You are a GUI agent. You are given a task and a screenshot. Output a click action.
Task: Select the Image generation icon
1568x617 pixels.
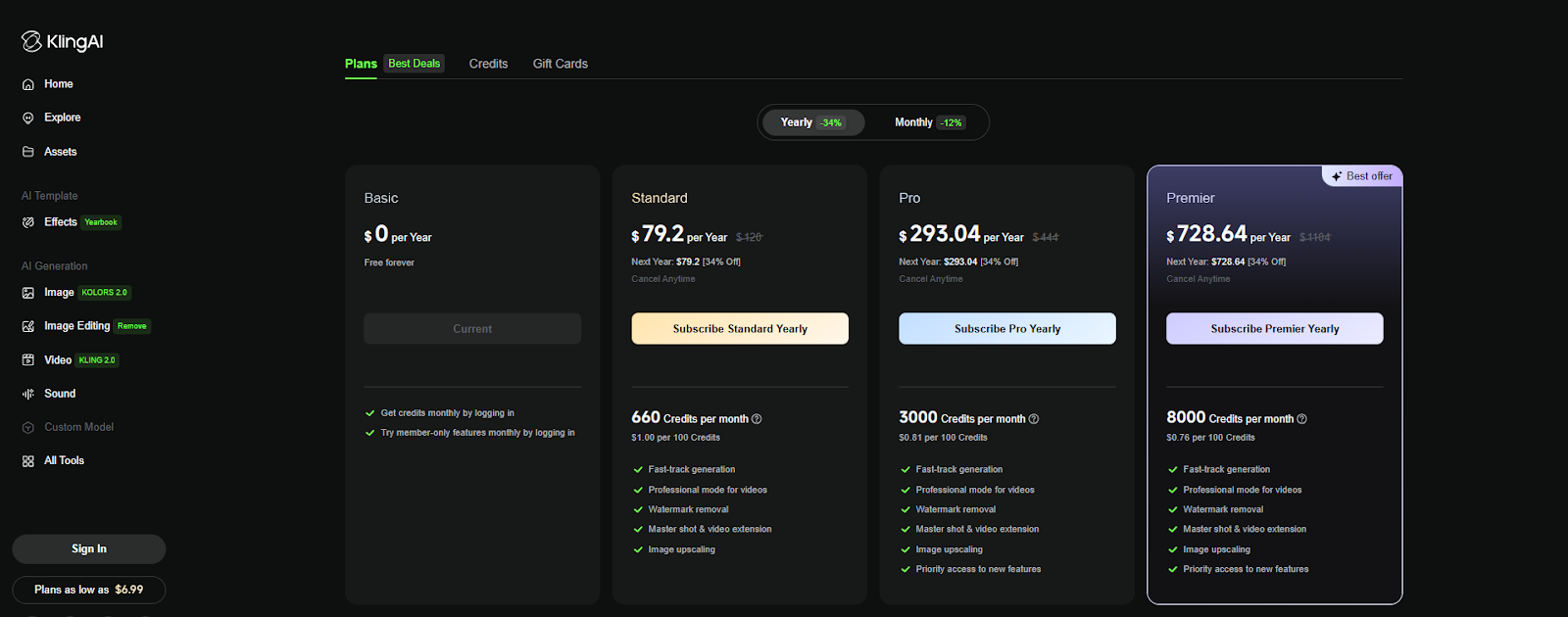tap(28, 293)
